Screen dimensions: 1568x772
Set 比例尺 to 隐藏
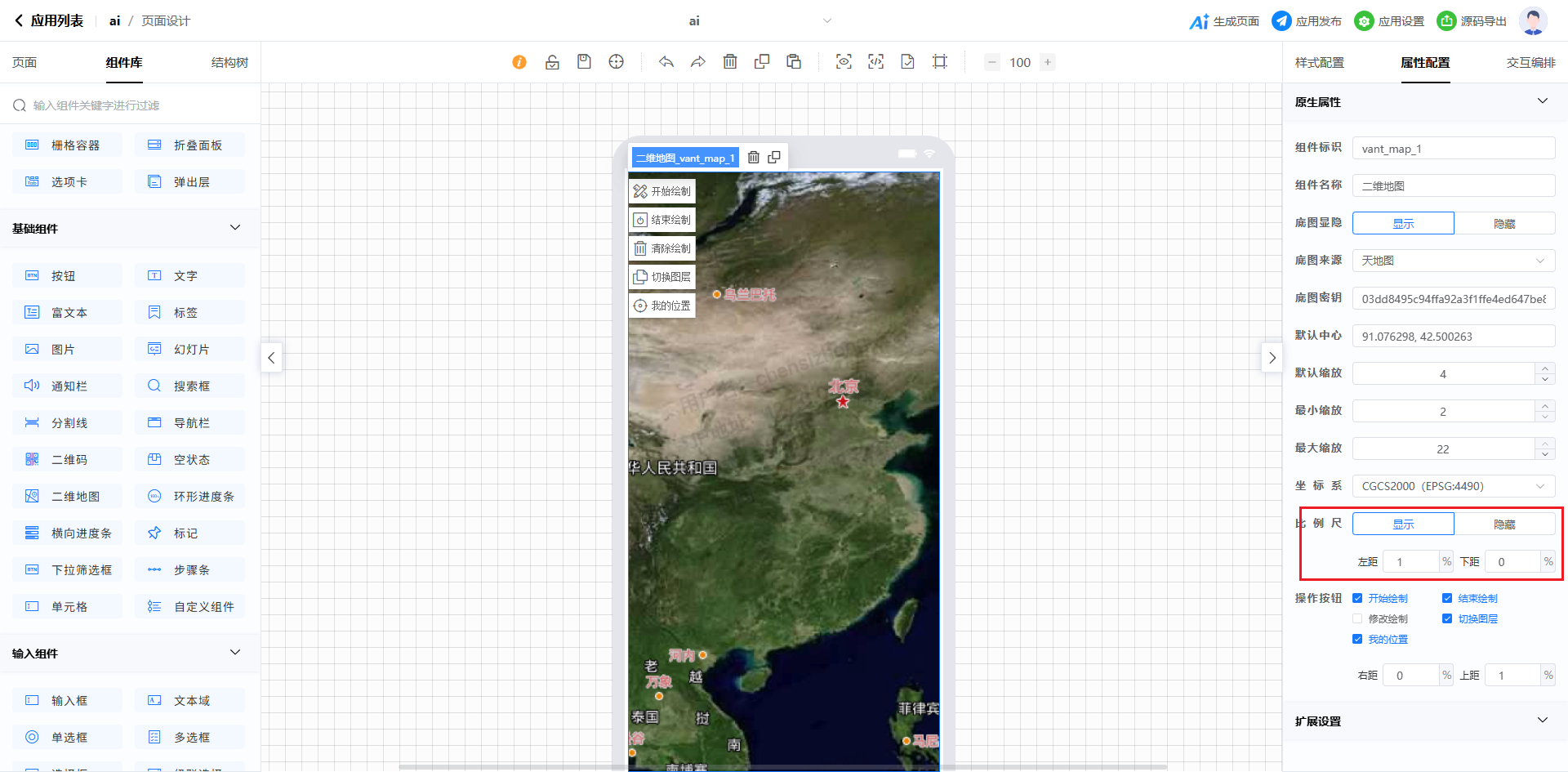[x=1504, y=524]
